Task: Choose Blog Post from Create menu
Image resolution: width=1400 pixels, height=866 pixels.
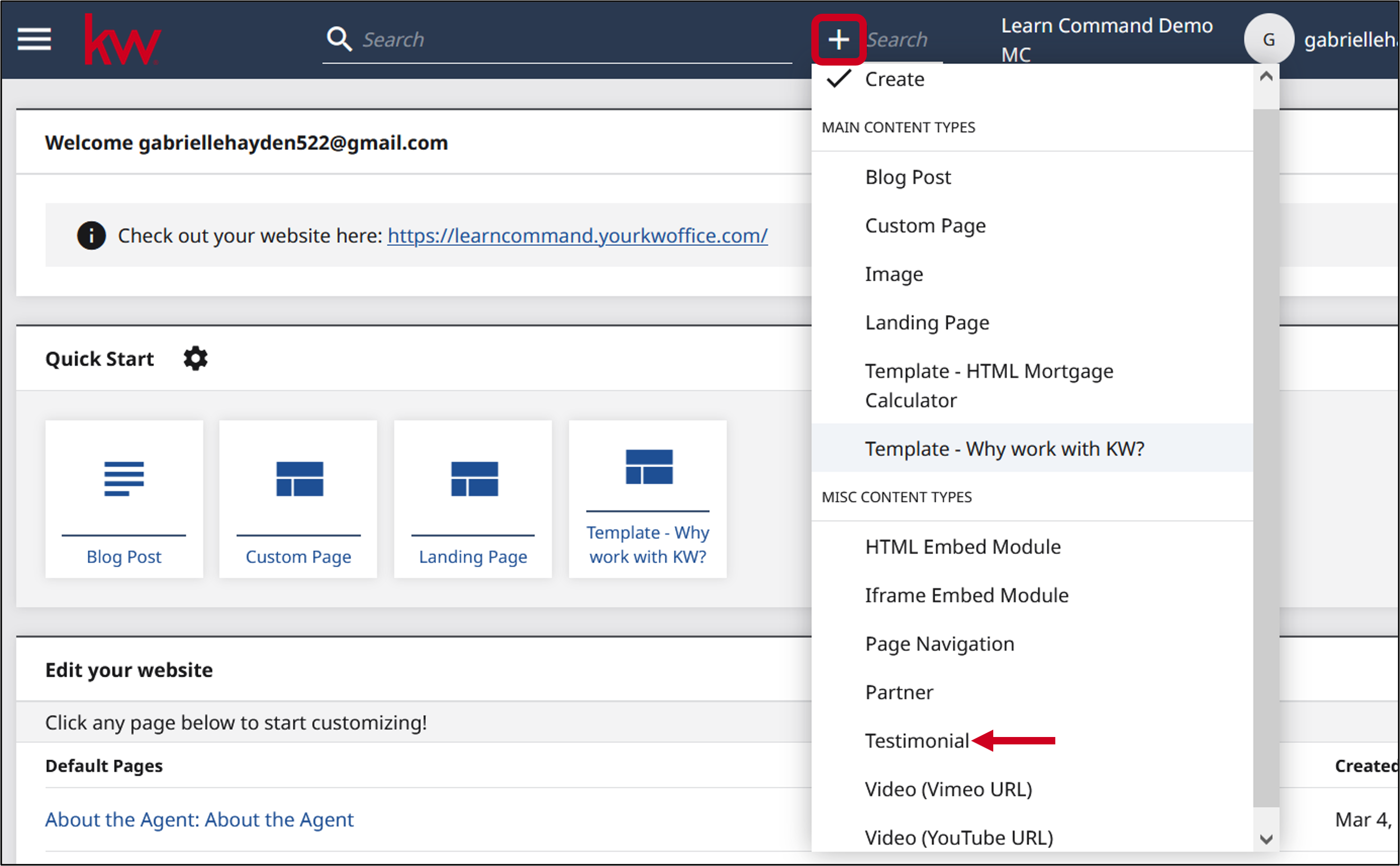Action: point(1032,177)
